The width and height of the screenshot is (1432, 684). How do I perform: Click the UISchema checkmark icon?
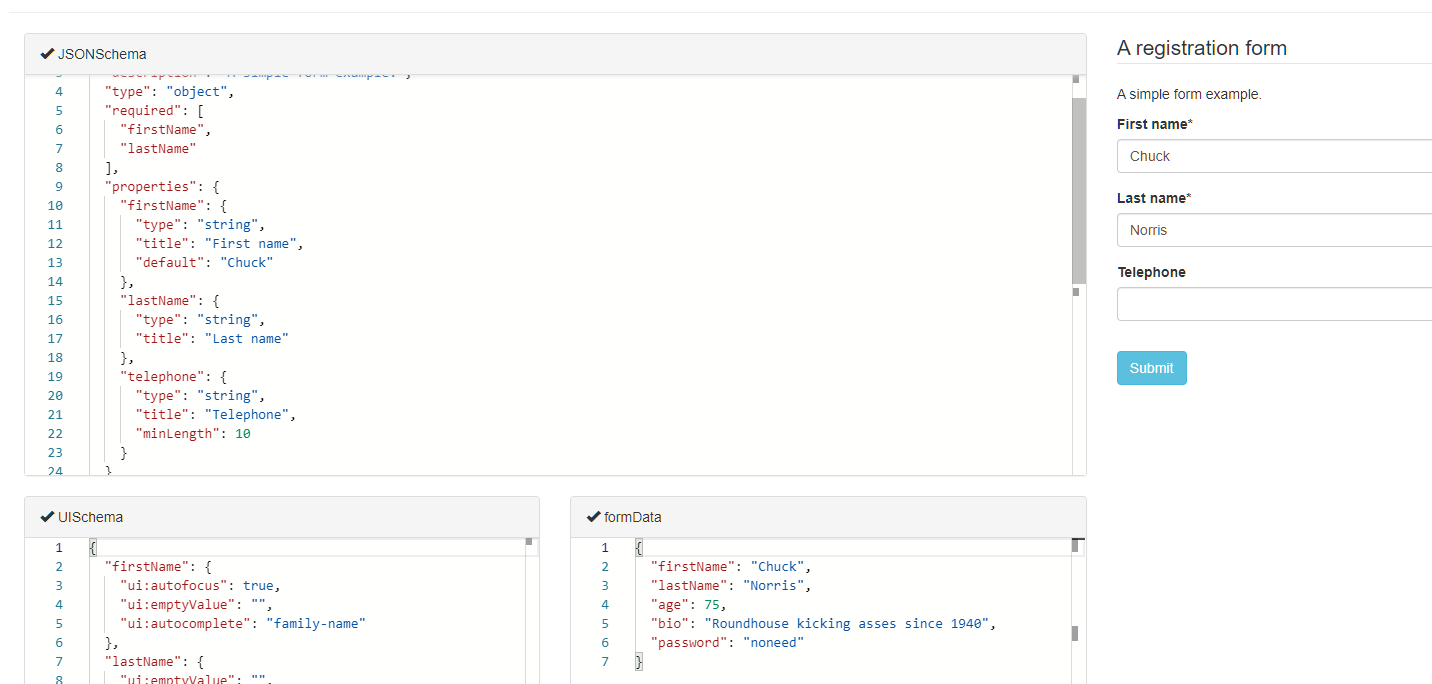47,517
